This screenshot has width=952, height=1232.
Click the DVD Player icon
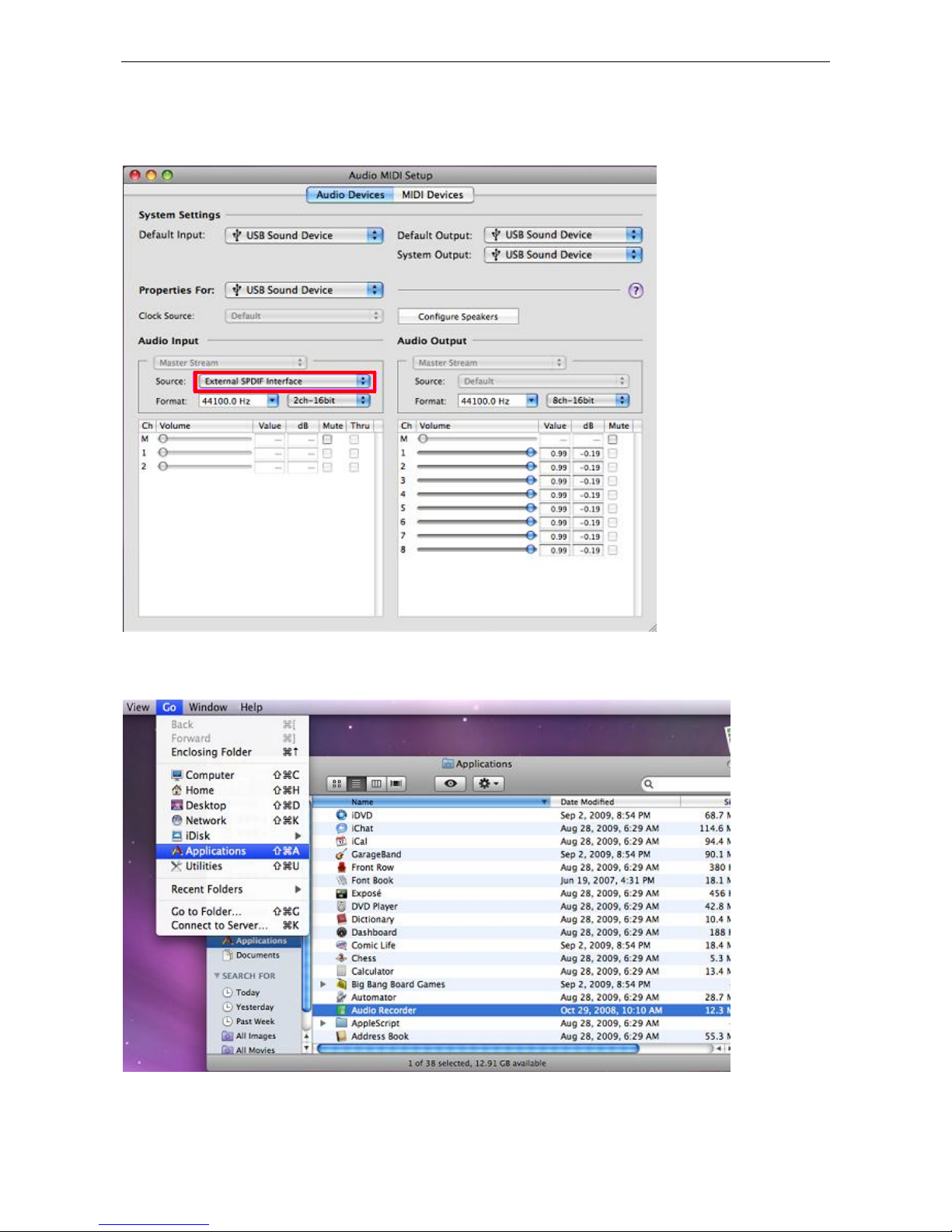(x=341, y=906)
